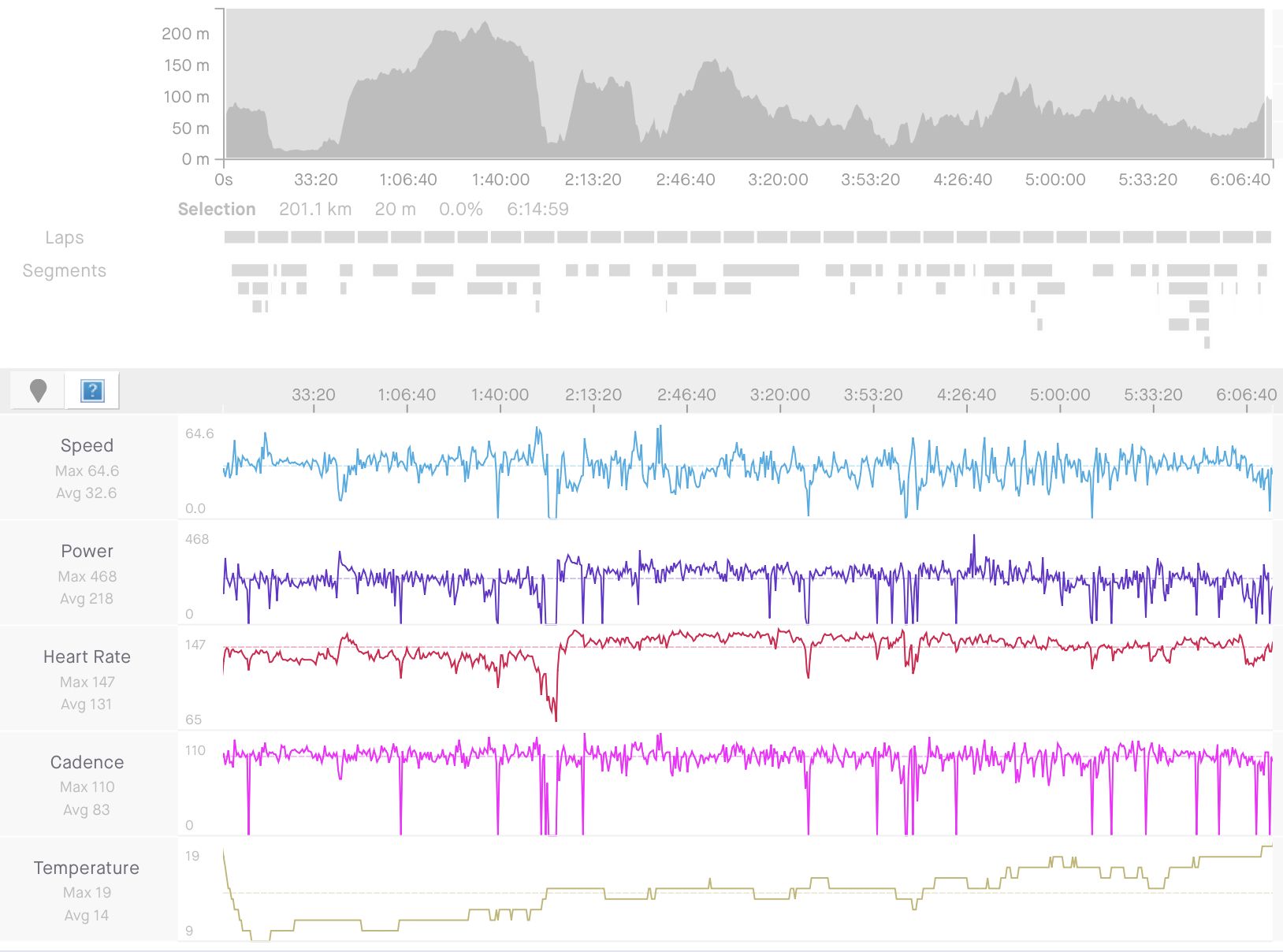Click the 5:00:00 label under elevation chart
Image resolution: width=1283 pixels, height=952 pixels.
[1055, 180]
